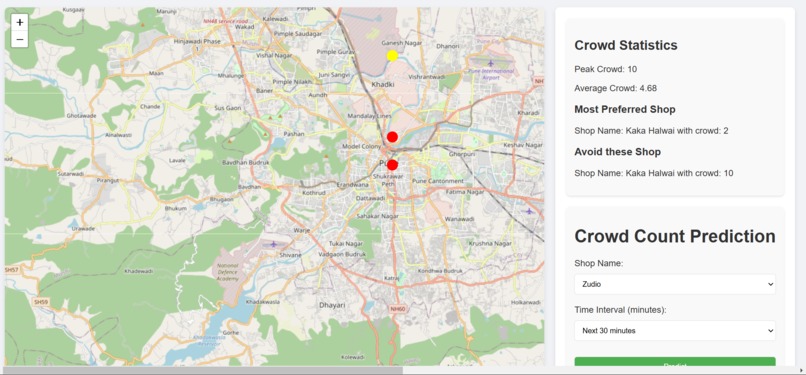Click the airplane icon above Shivane
Viewport: 806px width, 375px height.
pyautogui.click(x=273, y=243)
